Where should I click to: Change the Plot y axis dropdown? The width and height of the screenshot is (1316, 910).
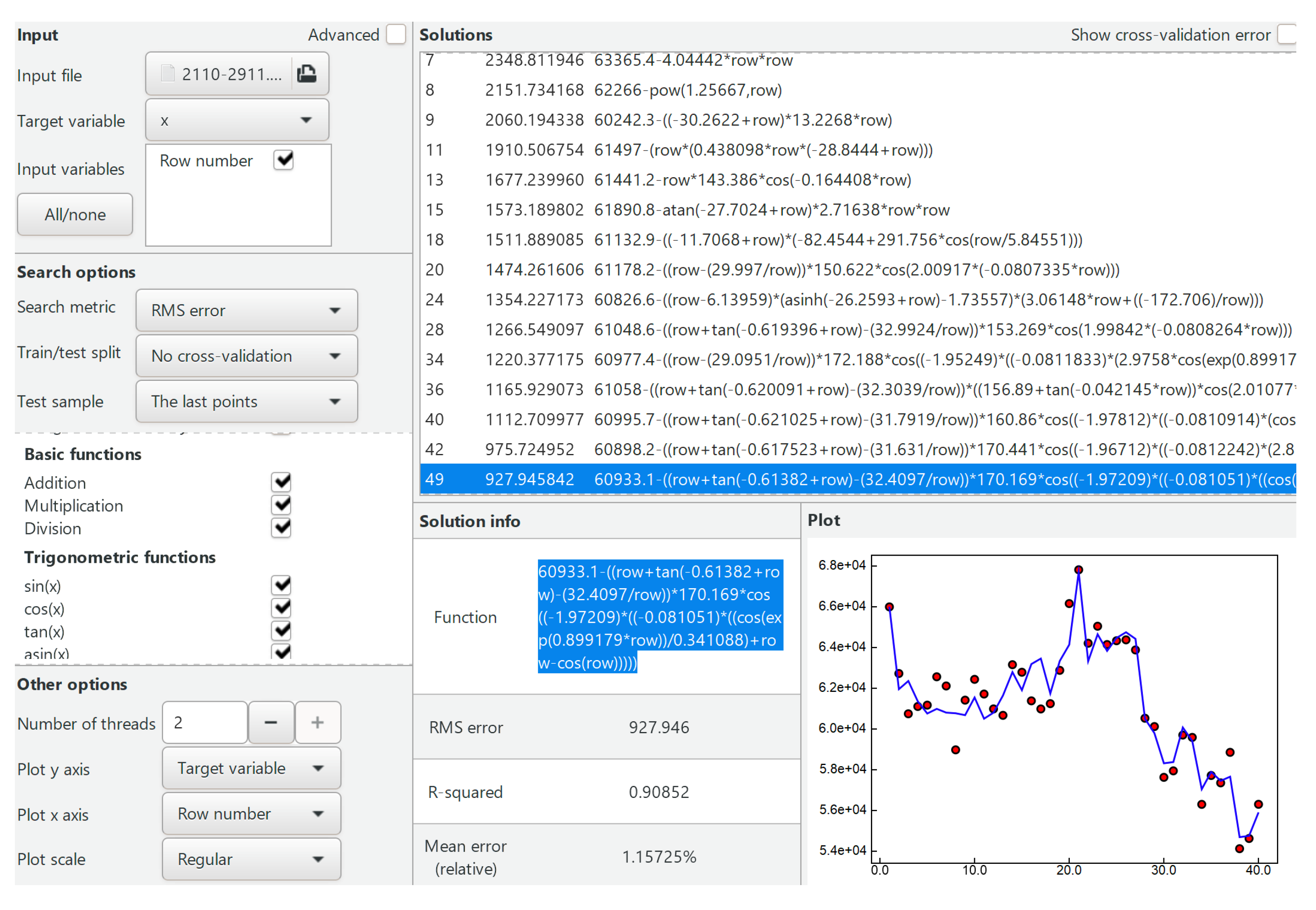(x=251, y=769)
